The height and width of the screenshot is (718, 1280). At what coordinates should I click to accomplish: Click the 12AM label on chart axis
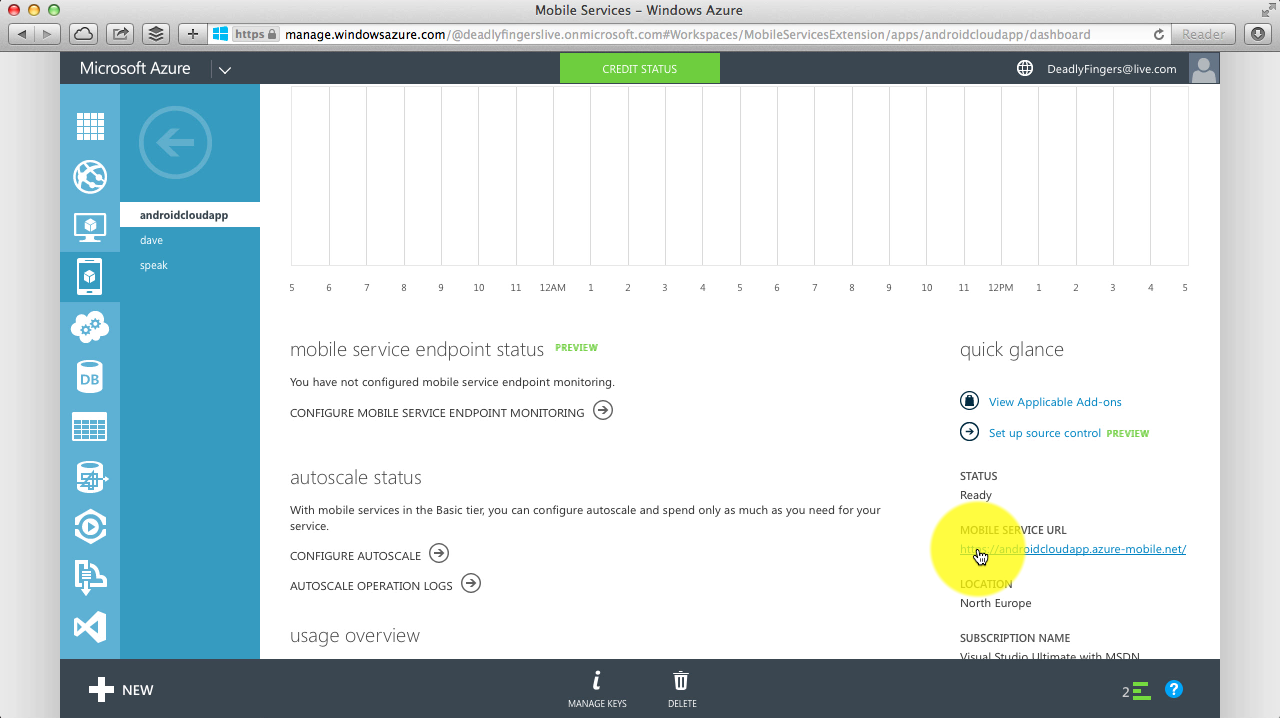click(552, 288)
